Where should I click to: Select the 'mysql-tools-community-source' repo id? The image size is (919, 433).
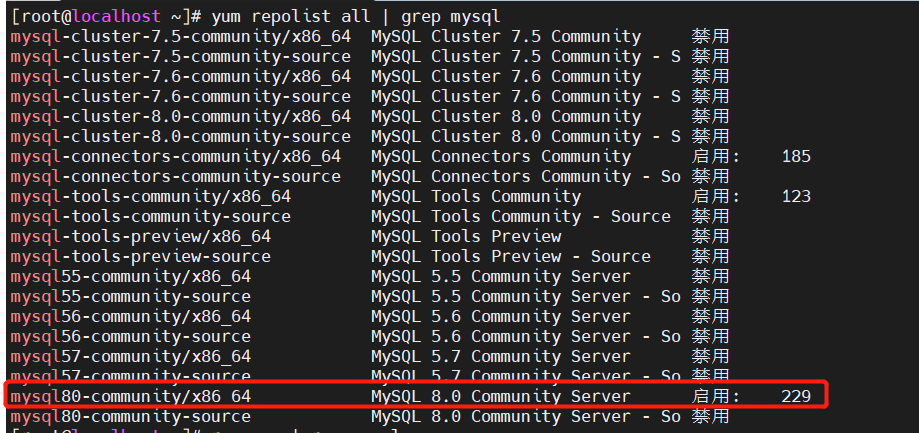[151, 217]
